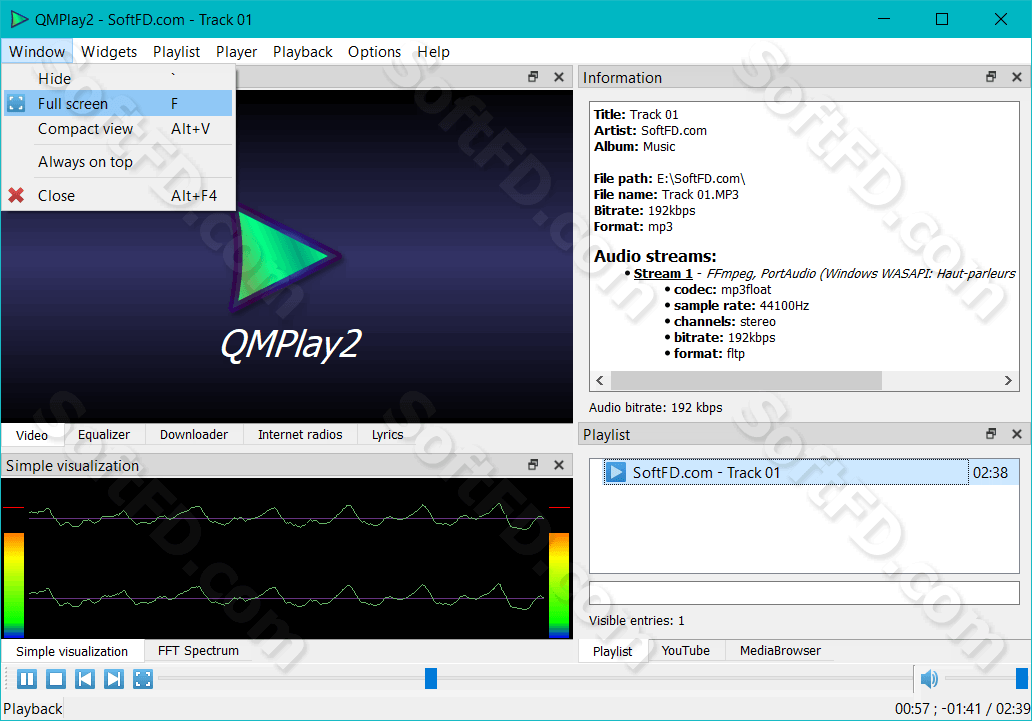Jump to the previous track
The height and width of the screenshot is (721, 1032).
pyautogui.click(x=85, y=679)
